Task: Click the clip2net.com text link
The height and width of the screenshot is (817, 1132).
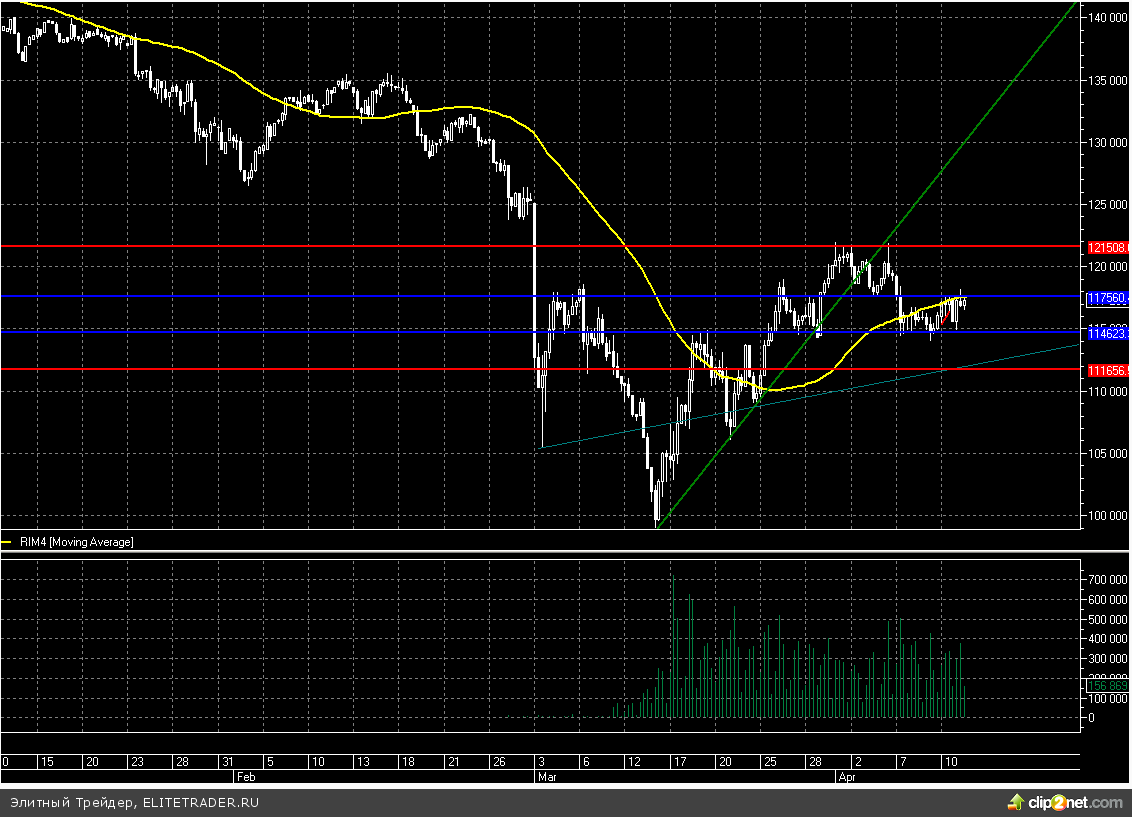Action: pyautogui.click(x=1077, y=802)
